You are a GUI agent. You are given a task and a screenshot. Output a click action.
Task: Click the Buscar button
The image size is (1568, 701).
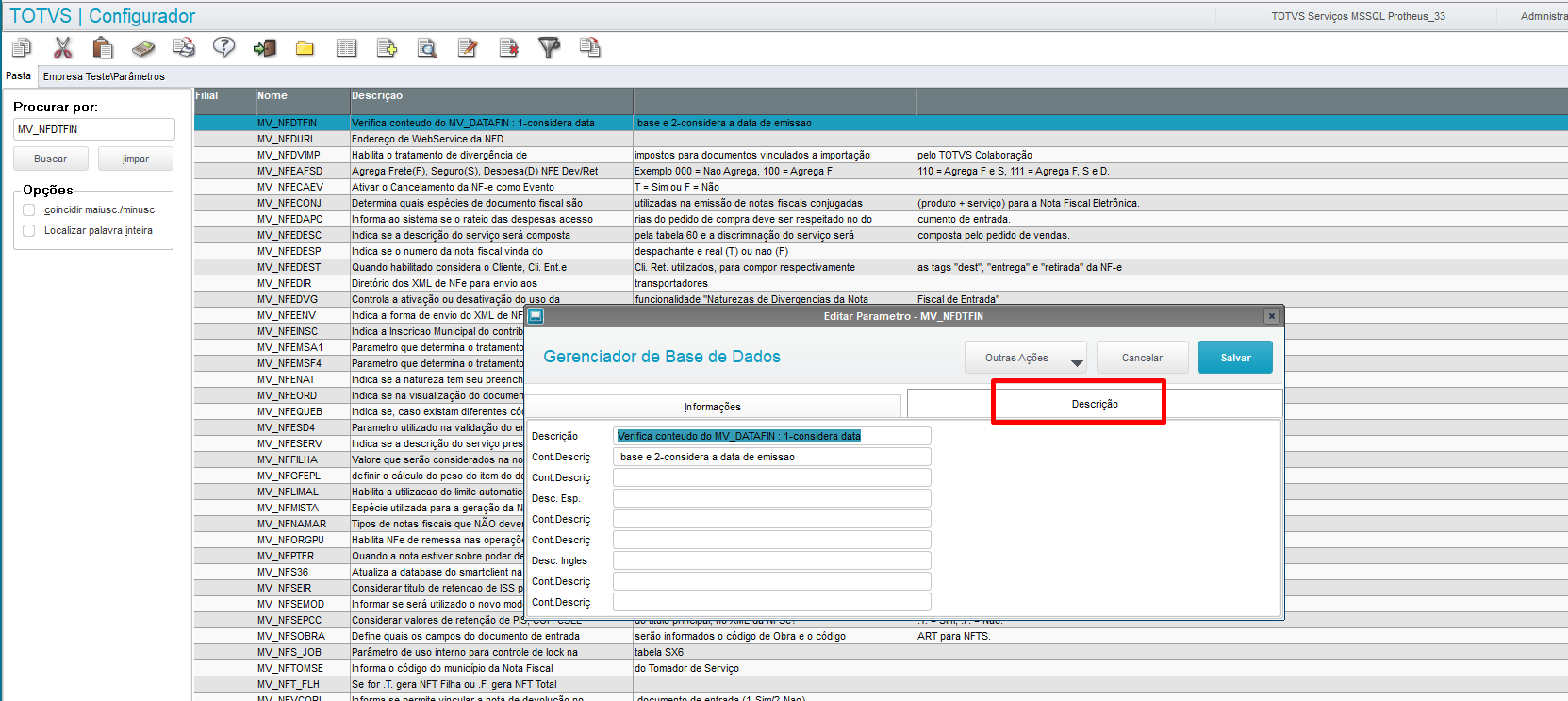(51, 159)
